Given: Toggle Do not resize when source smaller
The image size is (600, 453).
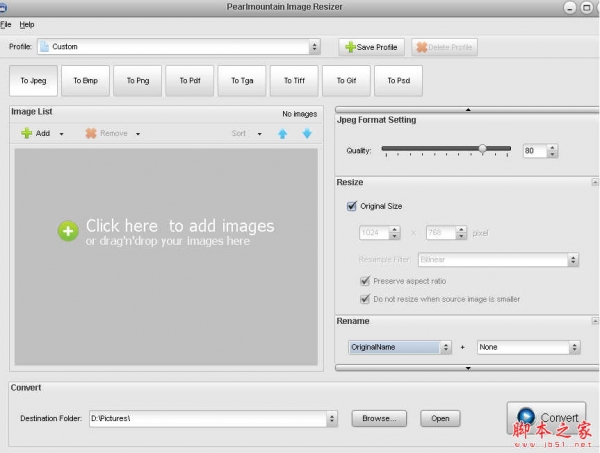Looking at the screenshot, I should (365, 299).
